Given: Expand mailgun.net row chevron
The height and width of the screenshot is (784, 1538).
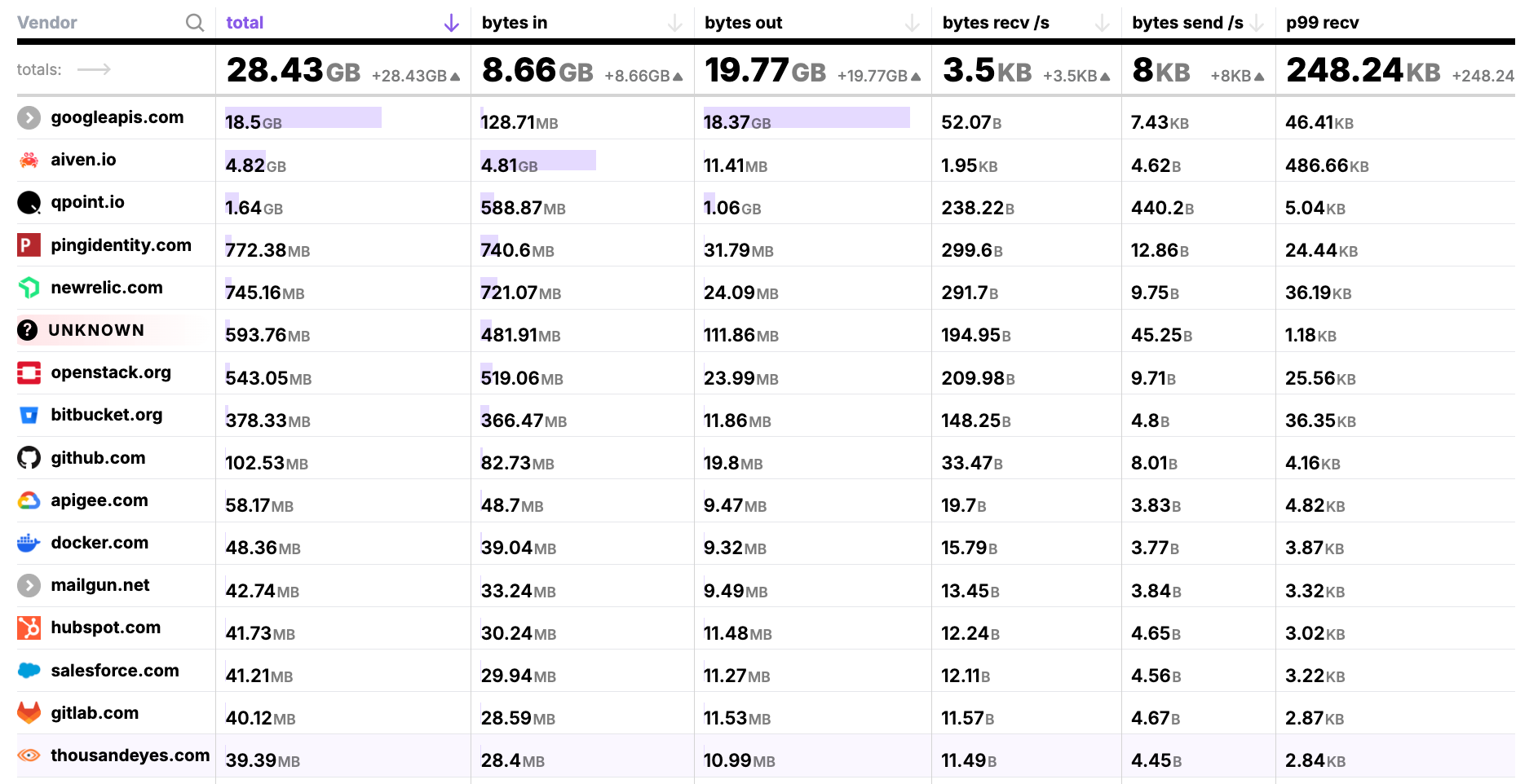Looking at the screenshot, I should 29,585.
